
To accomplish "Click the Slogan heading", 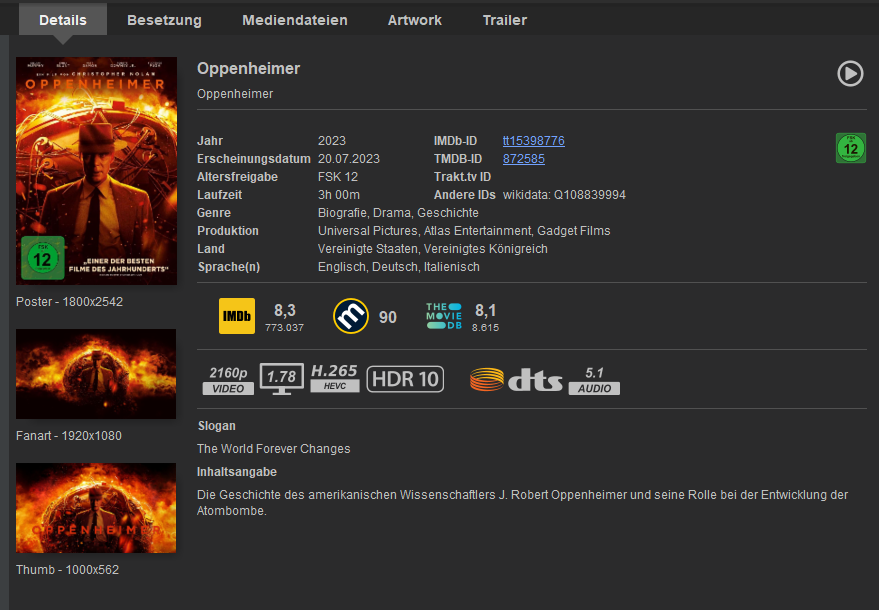I will pyautogui.click(x=216, y=426).
